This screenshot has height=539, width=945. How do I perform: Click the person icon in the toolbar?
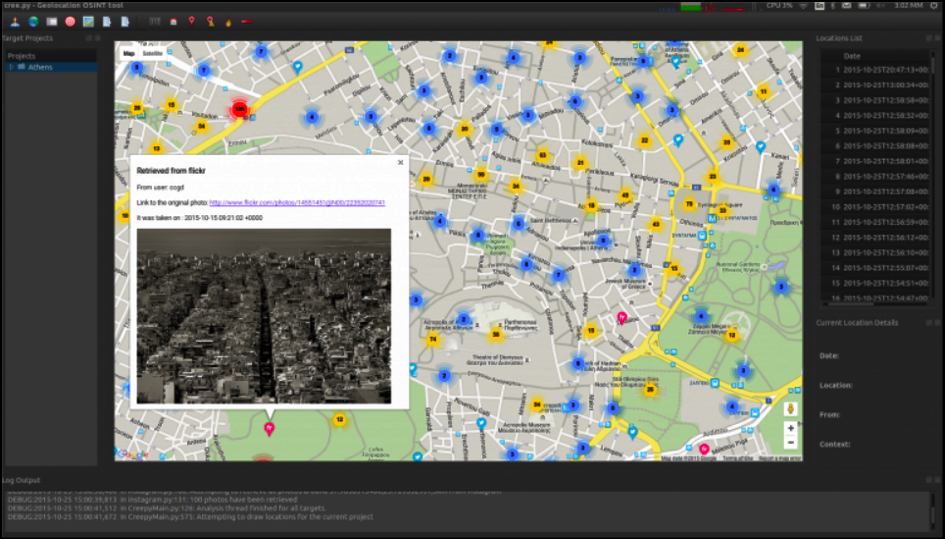pyautogui.click(x=13, y=21)
